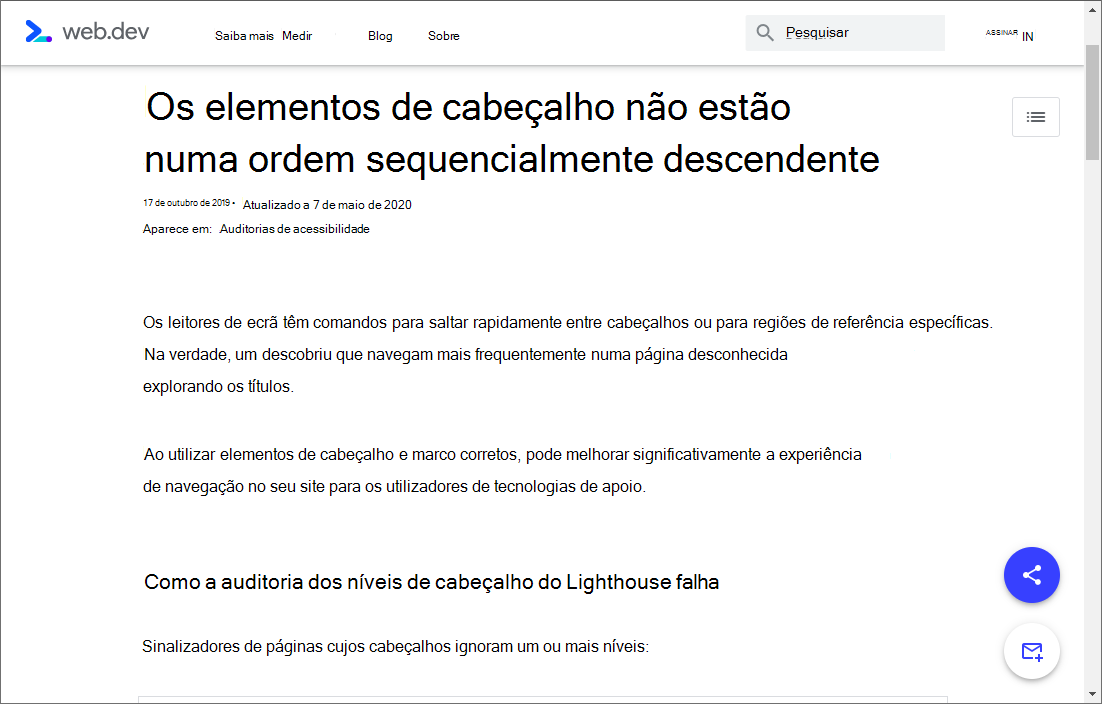Screen dimensions: 1102x704
Task: Click the blue circular share icon
Action: (1031, 575)
